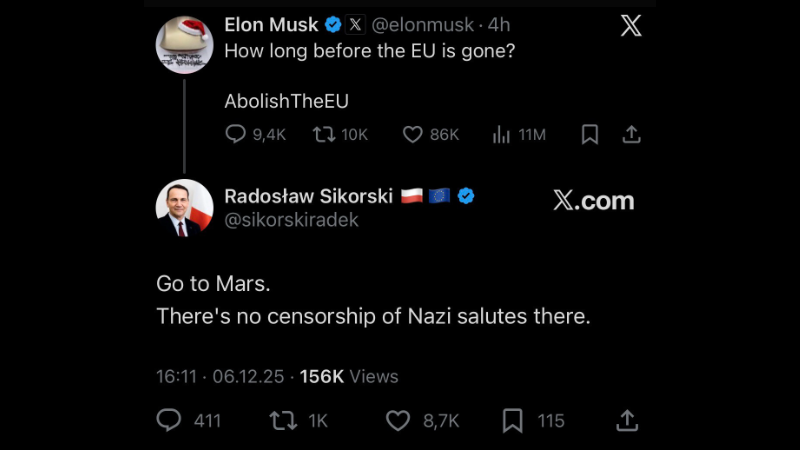
Task: Open Radosław Sikorski's avatar photo
Action: 185,209
